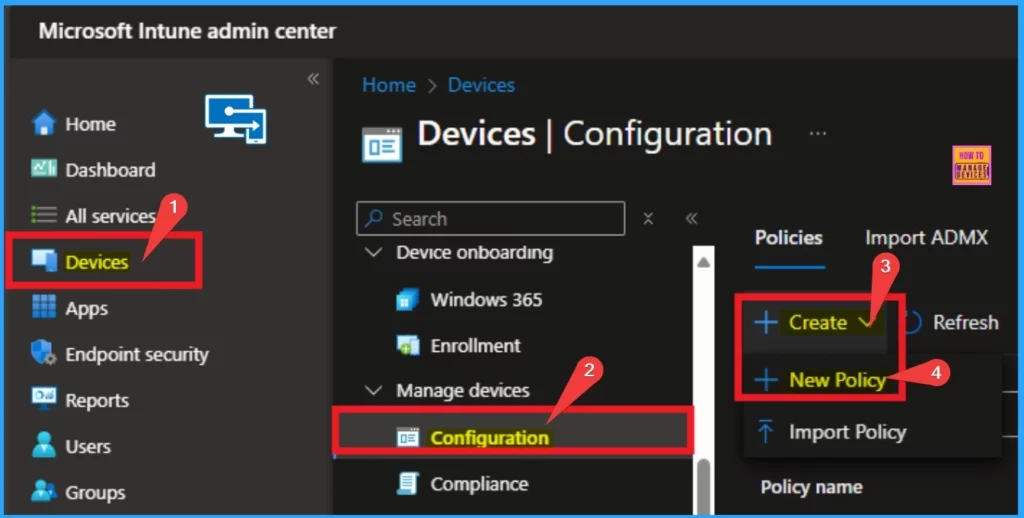The width and height of the screenshot is (1024, 518).
Task: Clear the search with the X button
Action: coord(648,218)
